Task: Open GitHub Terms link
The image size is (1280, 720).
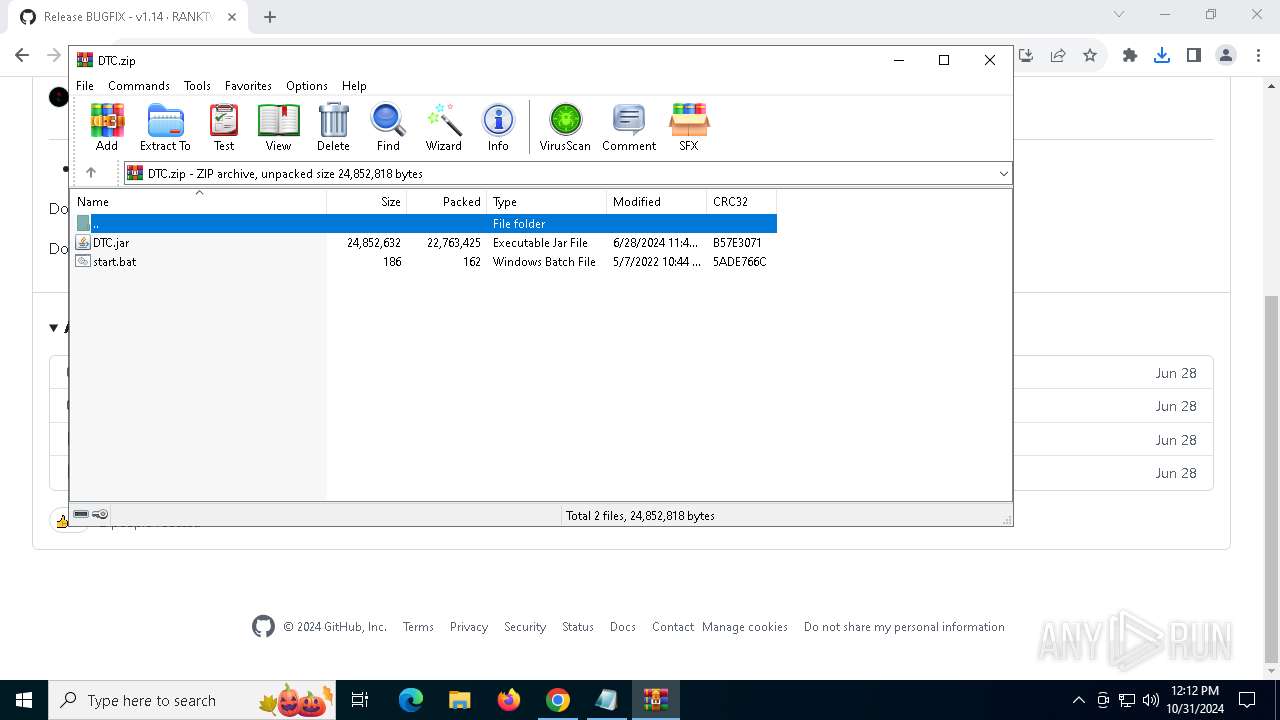Action: 418,627
